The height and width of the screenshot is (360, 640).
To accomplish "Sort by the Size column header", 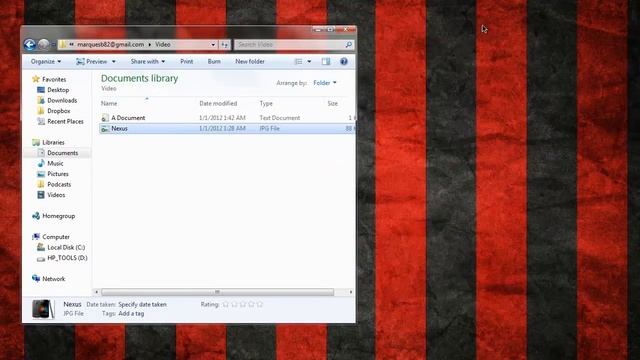I will tap(333, 104).
